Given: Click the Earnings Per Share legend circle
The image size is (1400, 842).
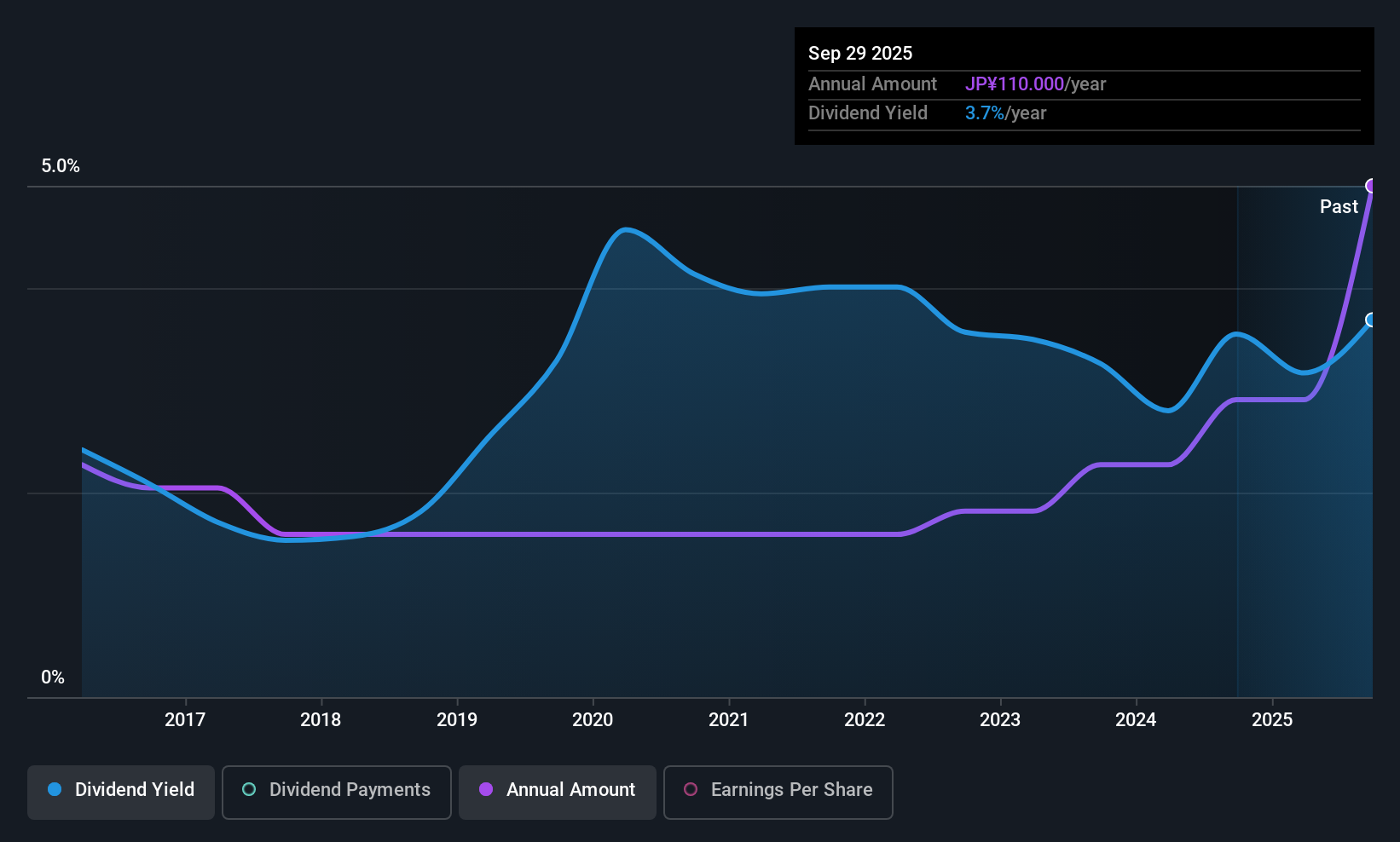Looking at the screenshot, I should click(691, 790).
